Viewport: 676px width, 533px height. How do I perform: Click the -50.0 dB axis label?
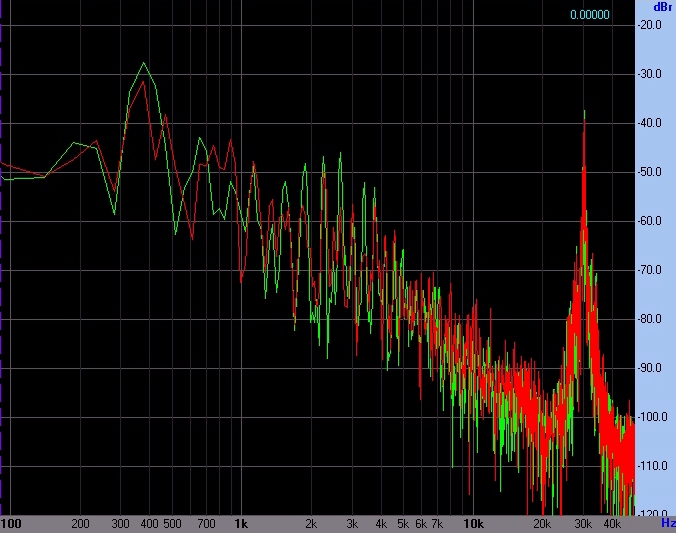649,172
